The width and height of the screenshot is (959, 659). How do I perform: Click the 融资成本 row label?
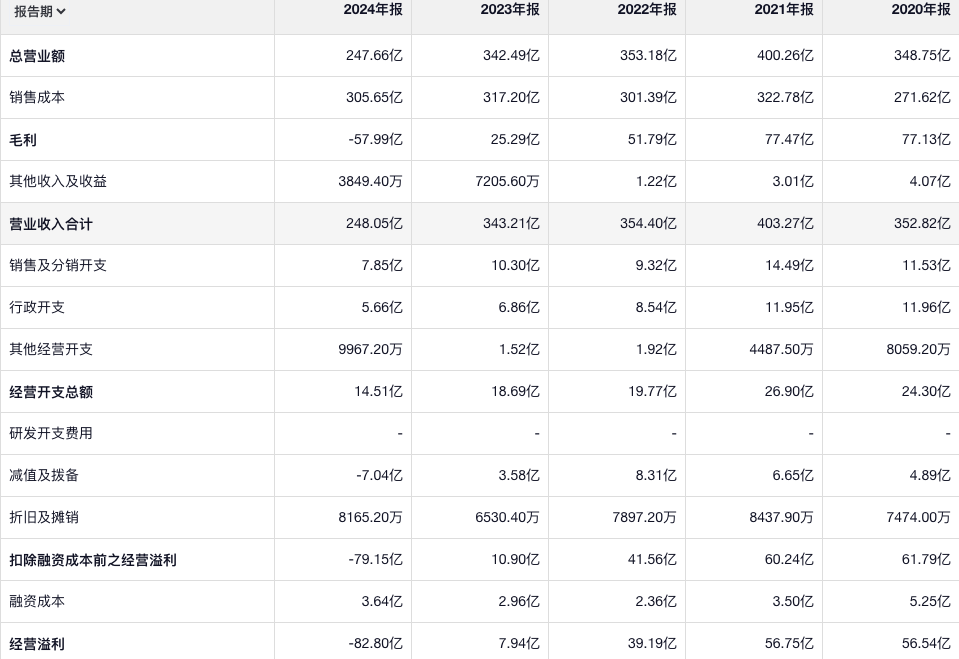click(37, 602)
